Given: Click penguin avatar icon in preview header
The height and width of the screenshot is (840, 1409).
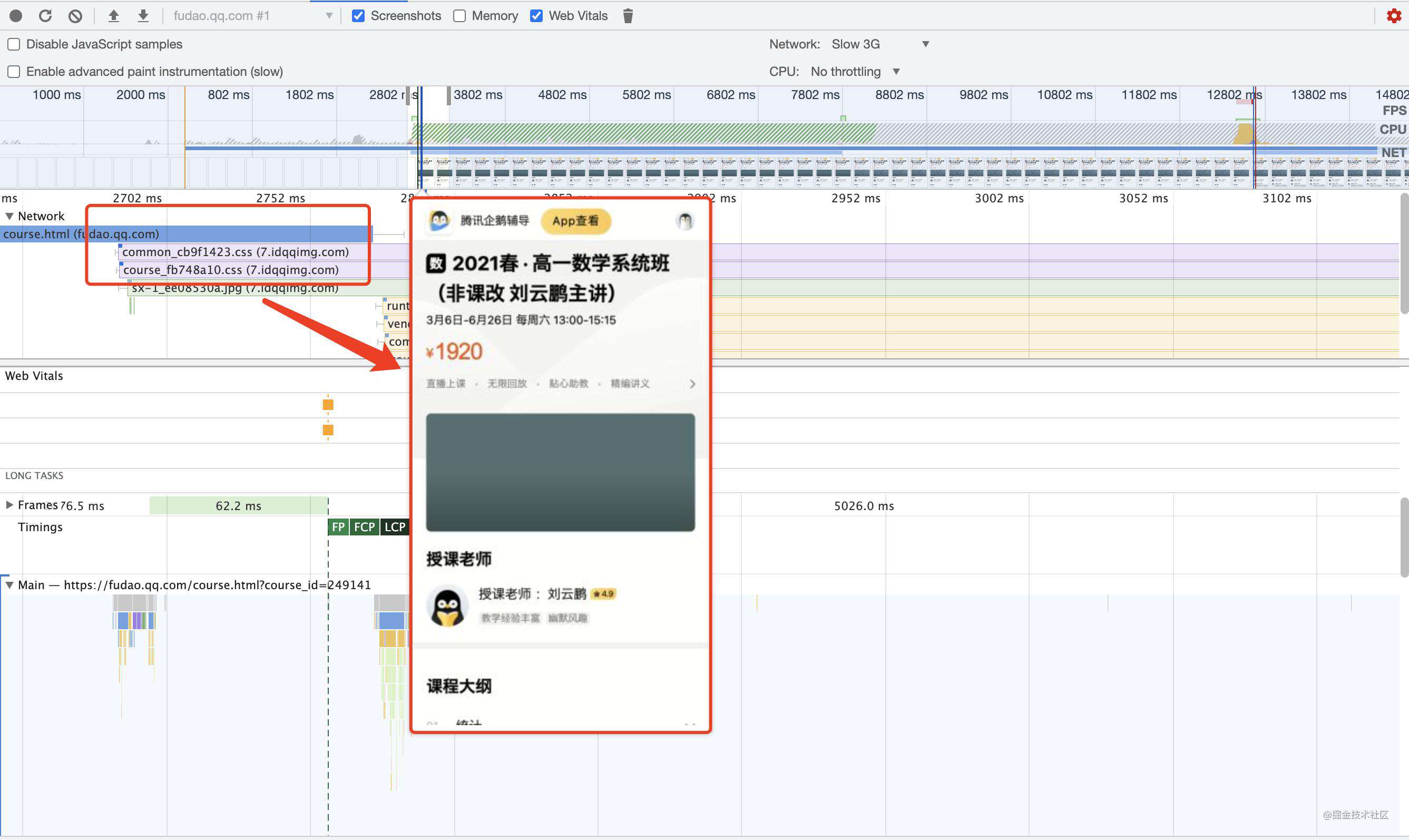Looking at the screenshot, I should click(684, 221).
